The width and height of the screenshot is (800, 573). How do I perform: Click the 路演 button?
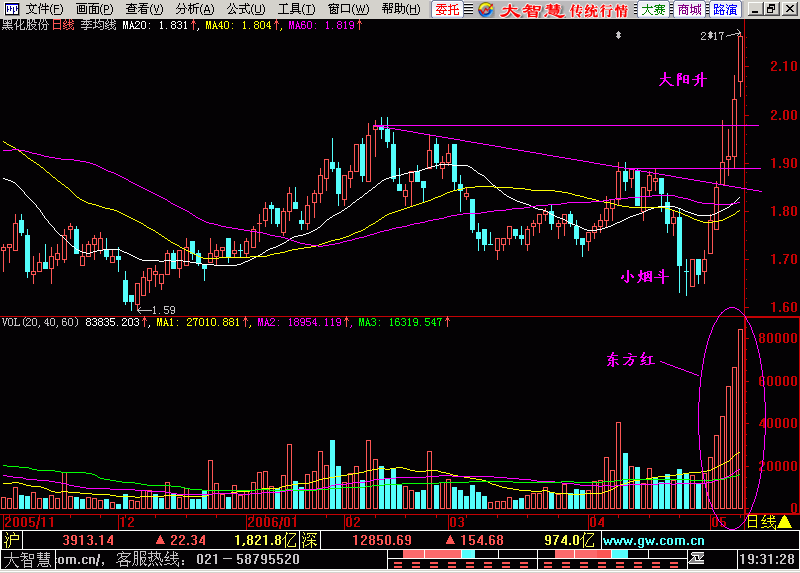tap(725, 9)
